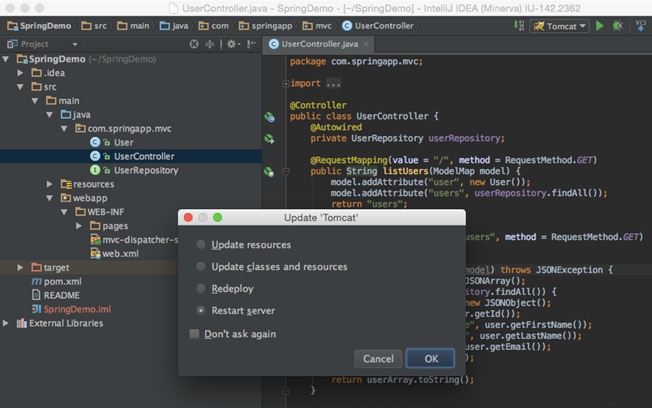Click the Scroll from Source target icon
This screenshot has height=408, width=652.
coord(194,44)
